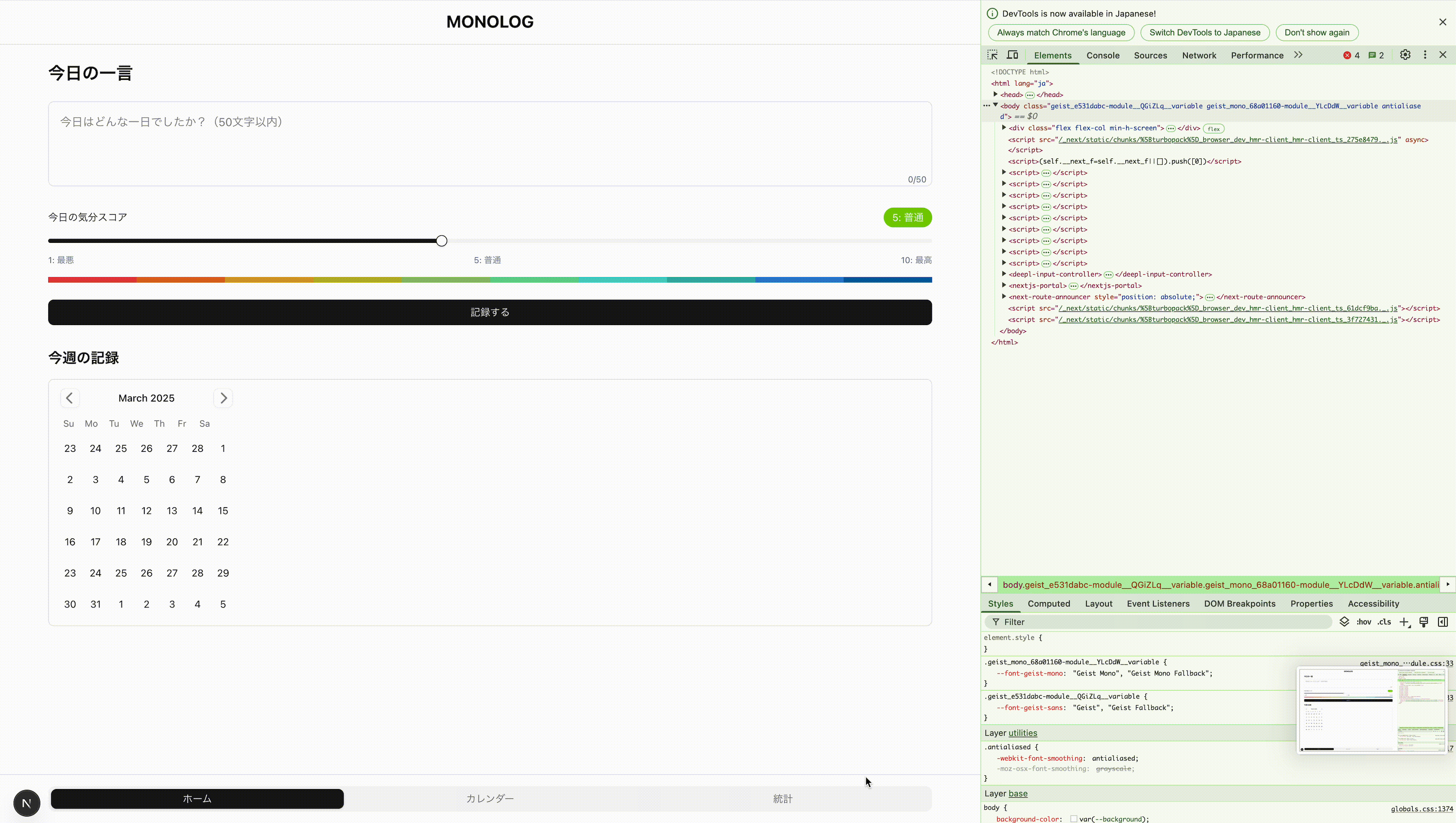Open the utilities layer link

1022,733
